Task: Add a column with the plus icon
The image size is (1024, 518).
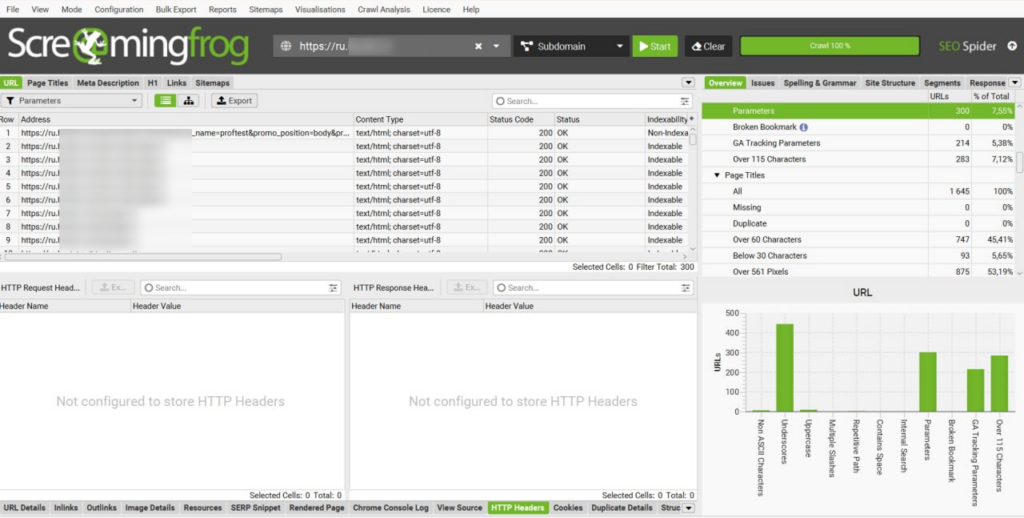Action: pyautogui.click(x=692, y=119)
